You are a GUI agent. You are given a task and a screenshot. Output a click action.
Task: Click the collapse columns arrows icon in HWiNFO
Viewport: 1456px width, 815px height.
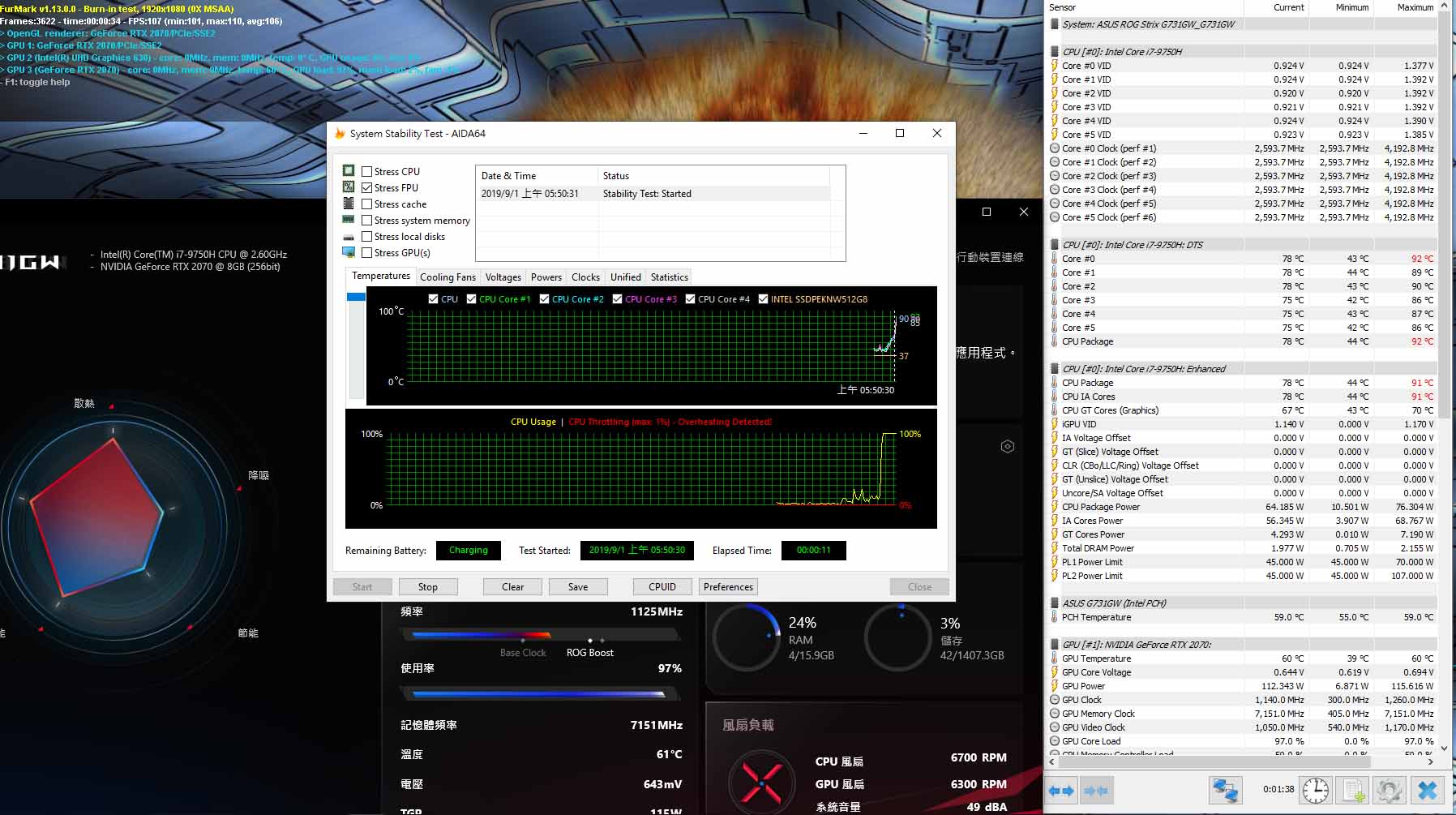pos(1095,790)
